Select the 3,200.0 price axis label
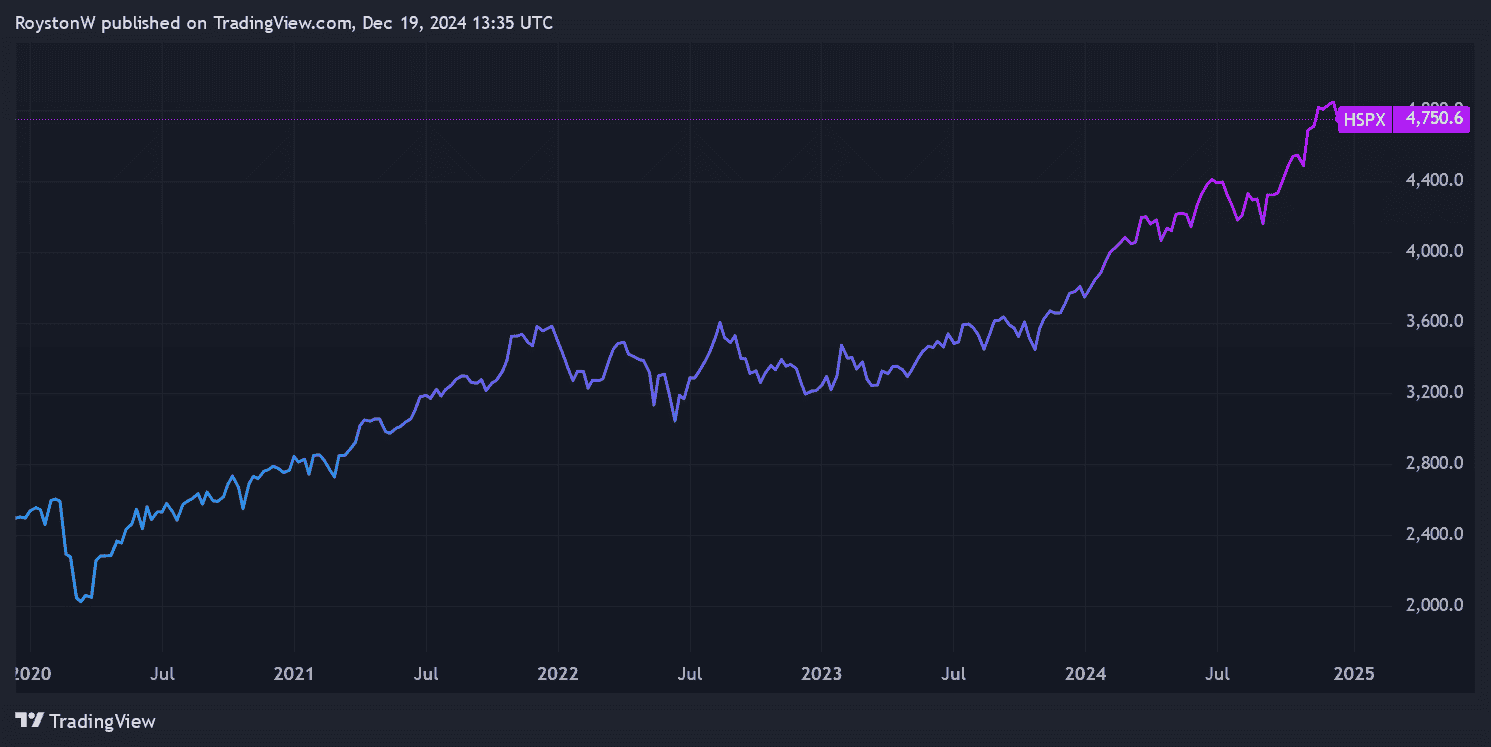The image size is (1491, 747). pyautogui.click(x=1435, y=393)
